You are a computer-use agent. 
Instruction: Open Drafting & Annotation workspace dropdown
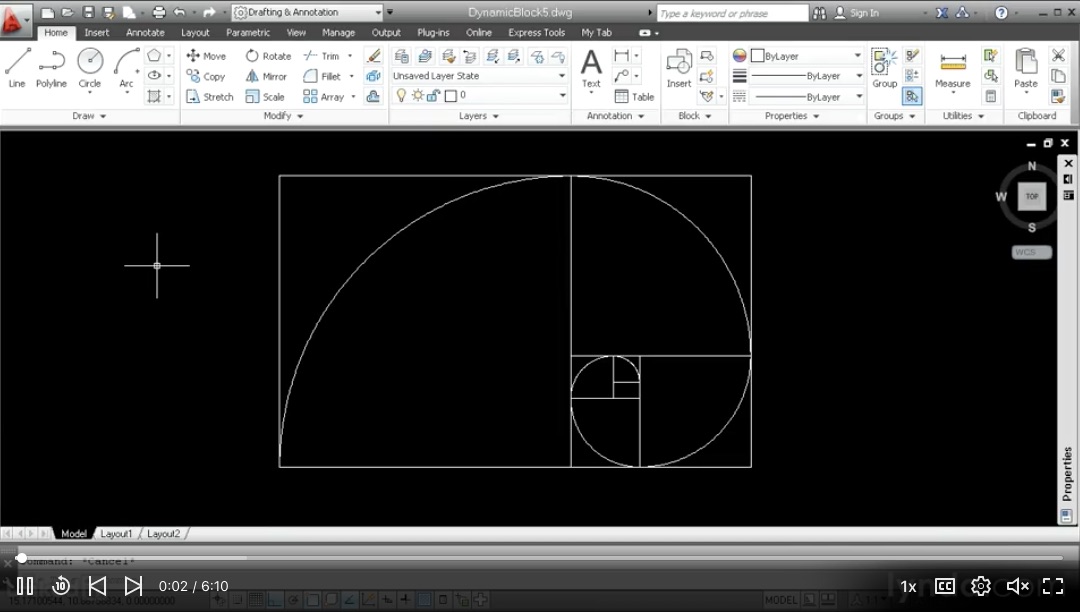tap(307, 12)
